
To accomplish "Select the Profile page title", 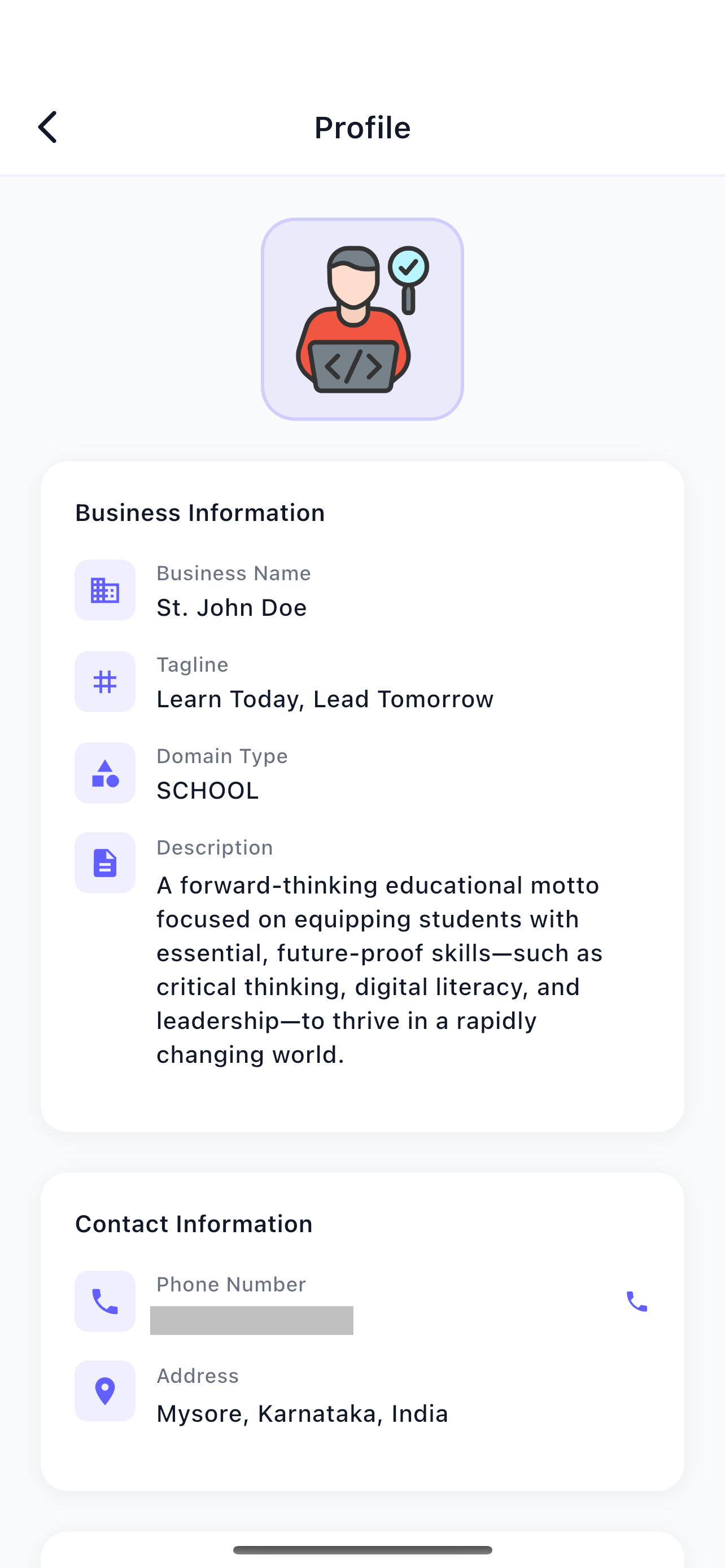I will point(362,128).
